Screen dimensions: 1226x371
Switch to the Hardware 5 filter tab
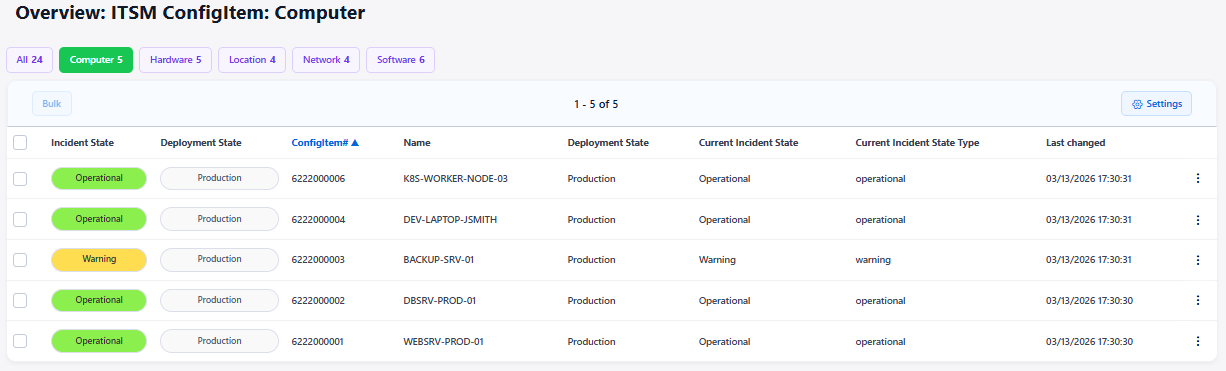pos(175,60)
